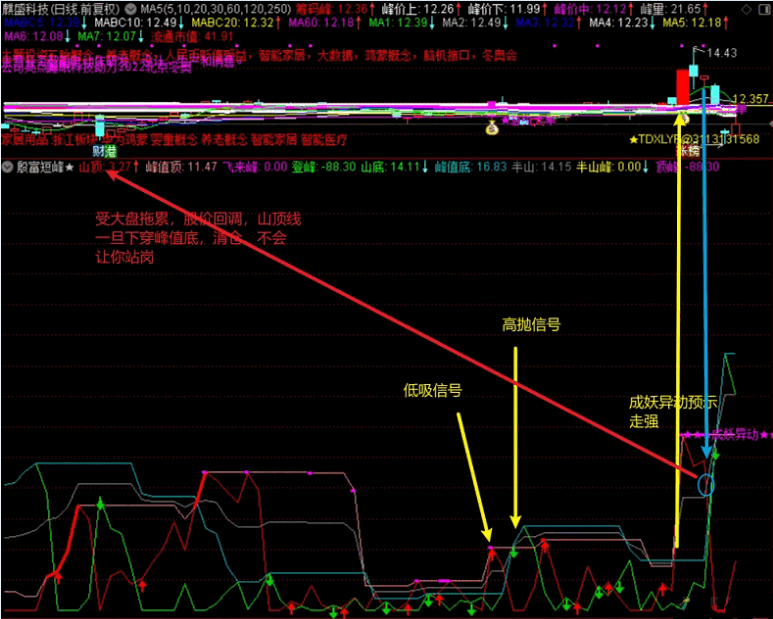Click the 财 tag below the candles
773x619 pixels.
[x=100, y=150]
